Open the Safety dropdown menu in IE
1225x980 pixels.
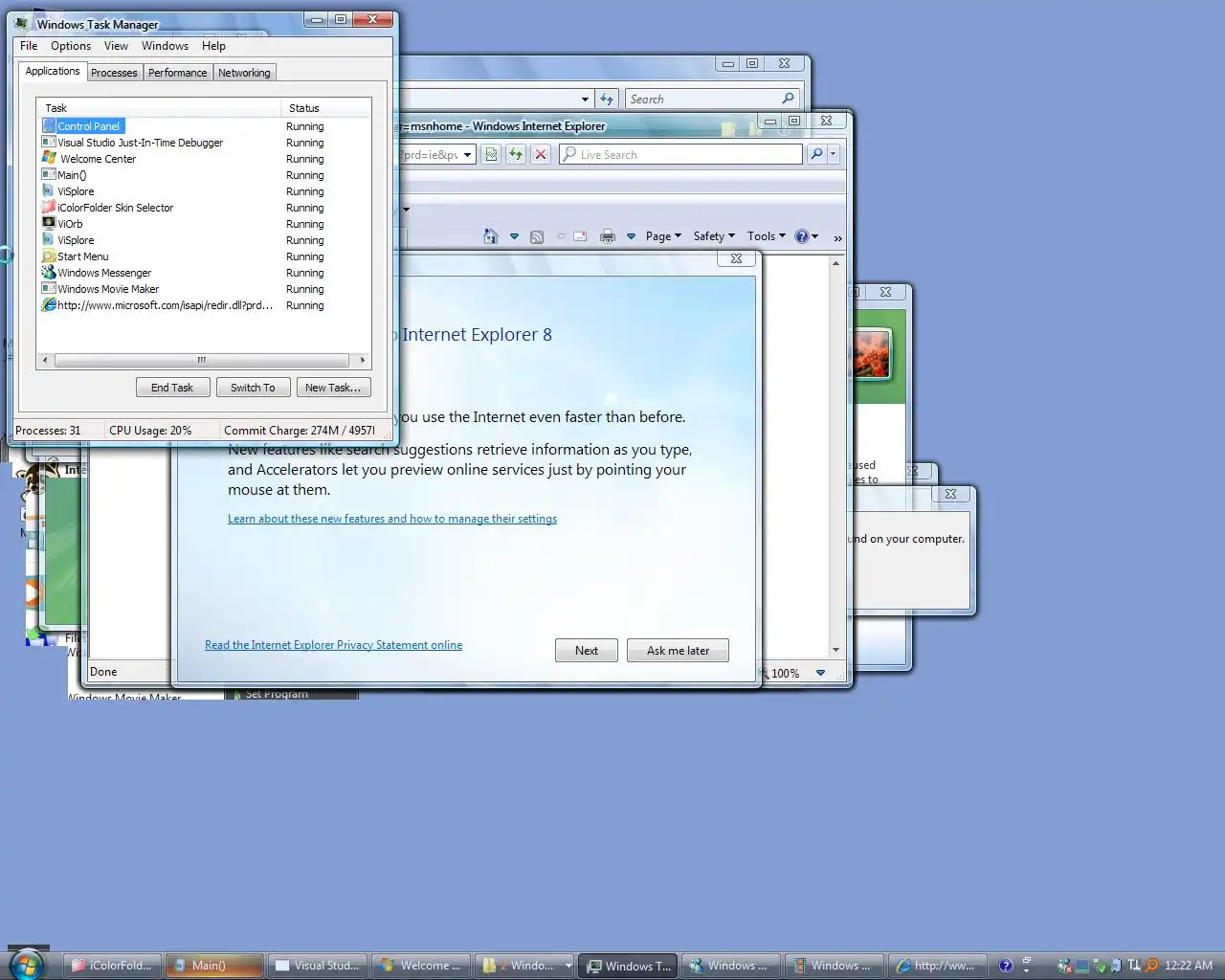tap(714, 236)
